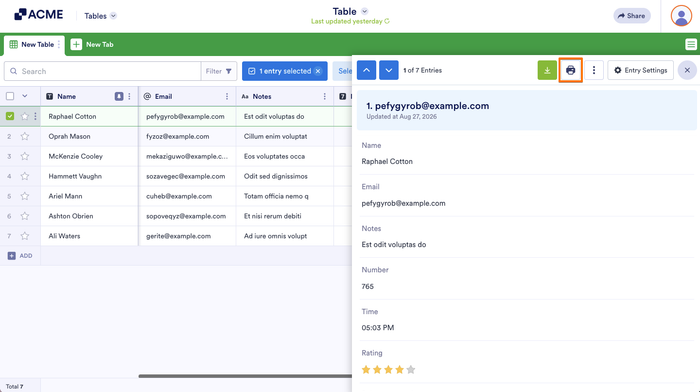The height and width of the screenshot is (392, 700).
Task: Expand the Table title dropdown
Action: click(364, 11)
